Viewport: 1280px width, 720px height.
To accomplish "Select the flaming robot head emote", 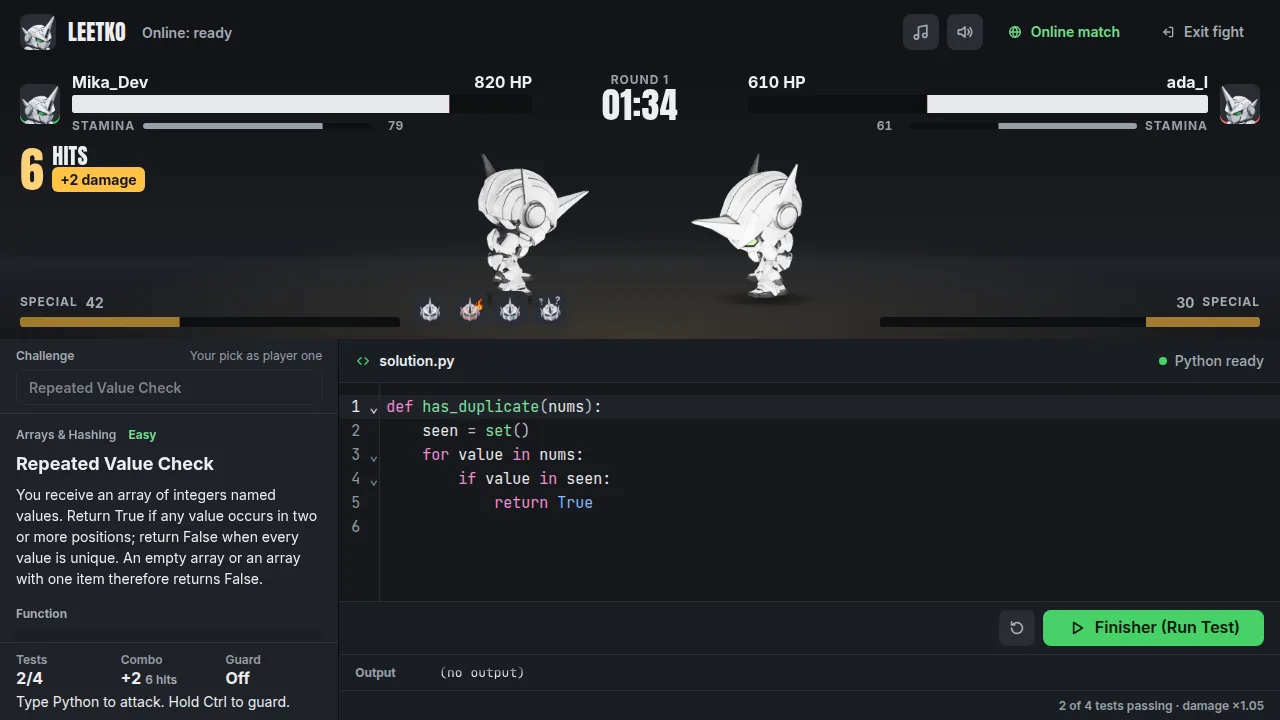I will pyautogui.click(x=470, y=310).
